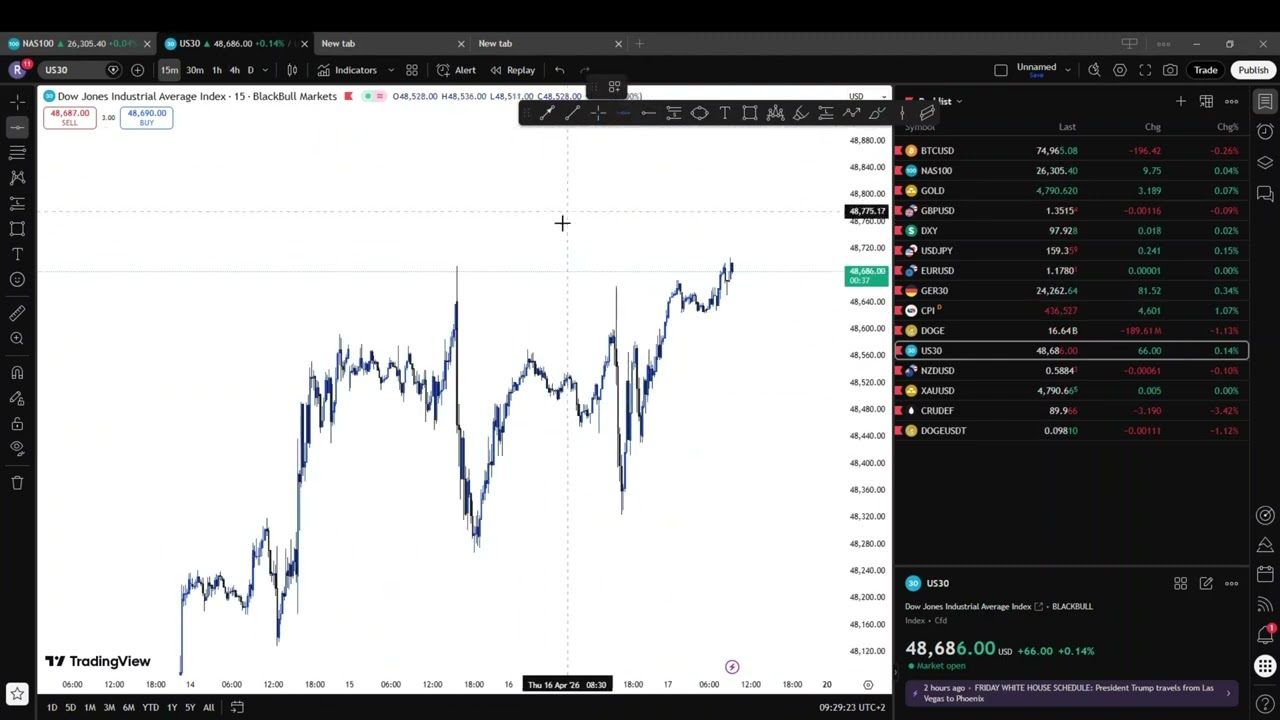Open the user profile avatar menu
Viewport: 1280px width, 720px height.
pos(17,70)
